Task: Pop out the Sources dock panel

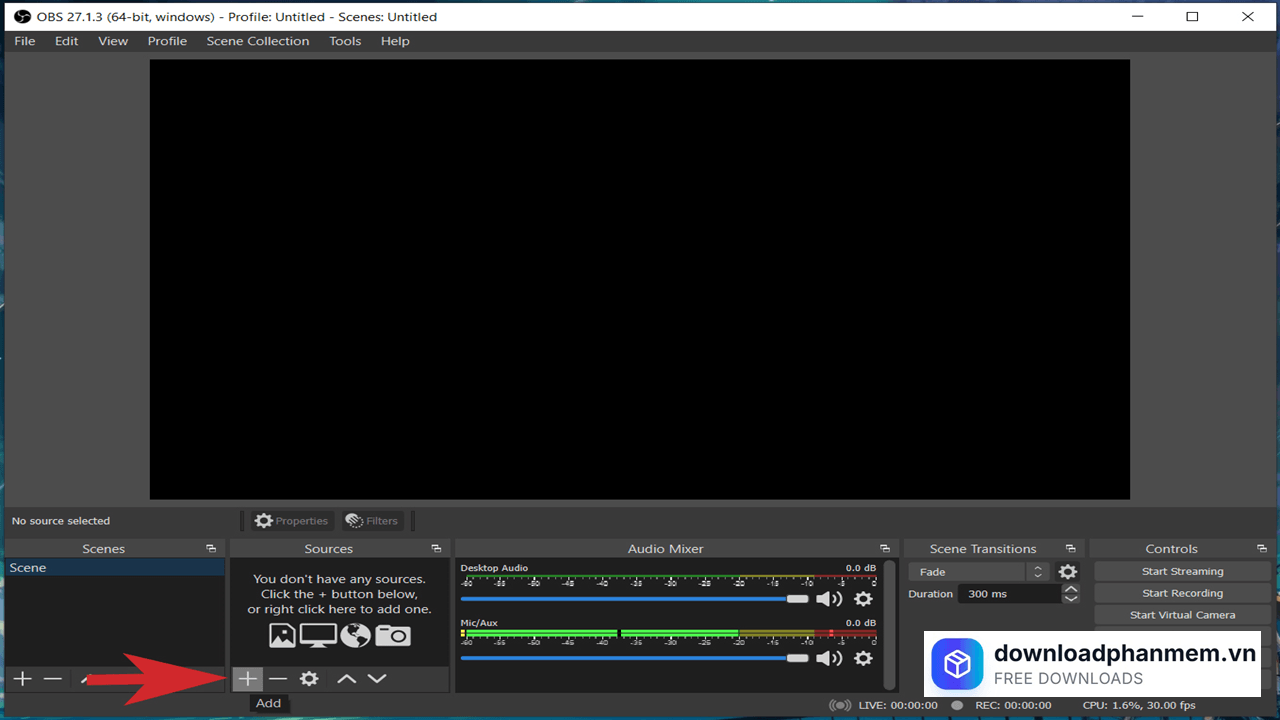Action: (436, 549)
